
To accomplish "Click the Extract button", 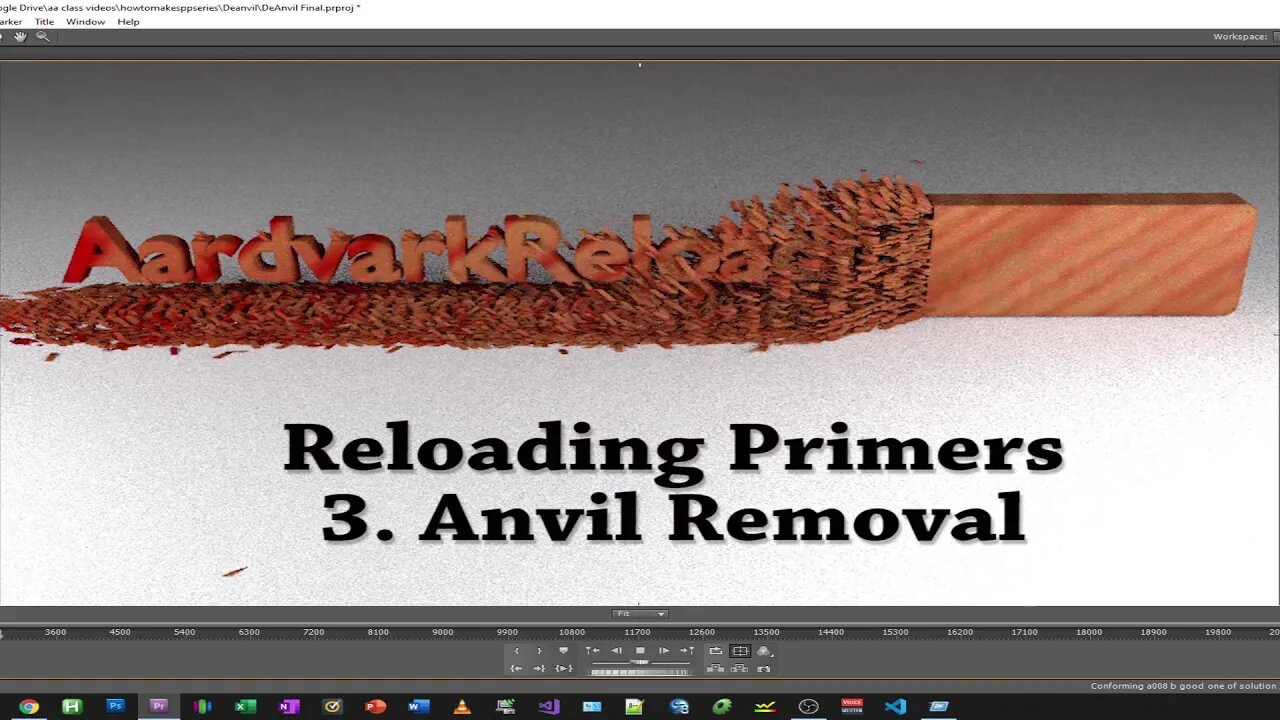I will click(x=740, y=668).
